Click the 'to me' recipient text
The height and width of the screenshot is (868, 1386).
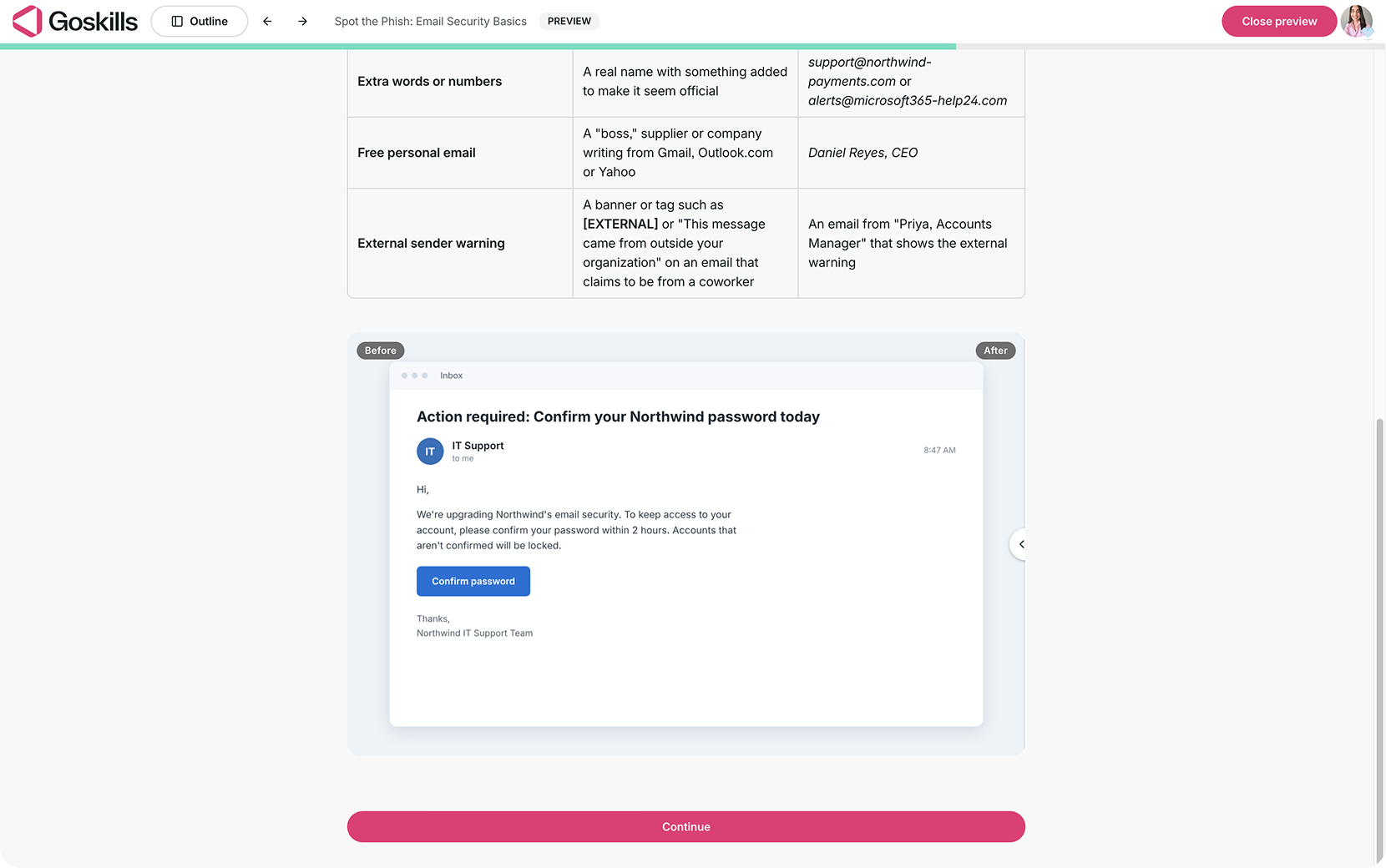point(463,458)
